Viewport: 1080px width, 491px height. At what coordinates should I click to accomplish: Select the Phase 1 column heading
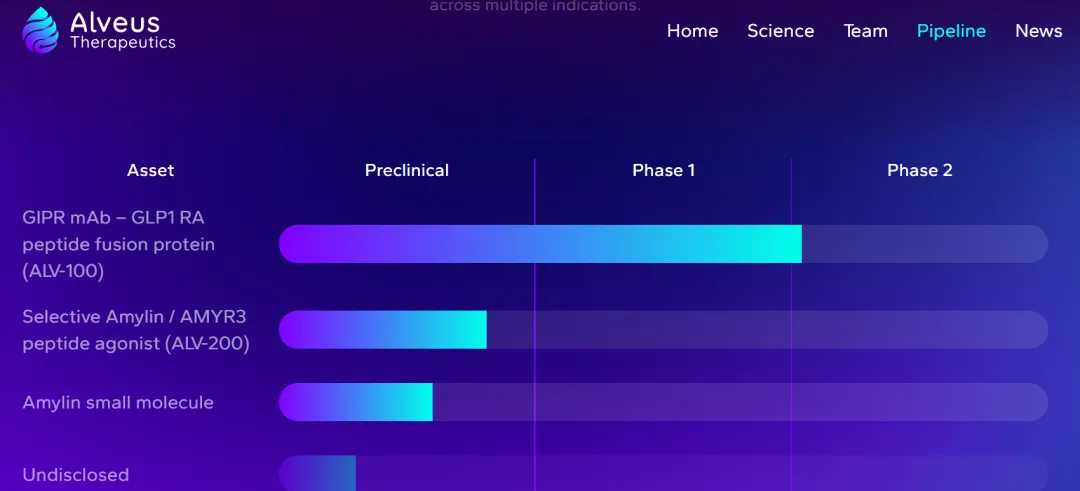pyautogui.click(x=663, y=170)
